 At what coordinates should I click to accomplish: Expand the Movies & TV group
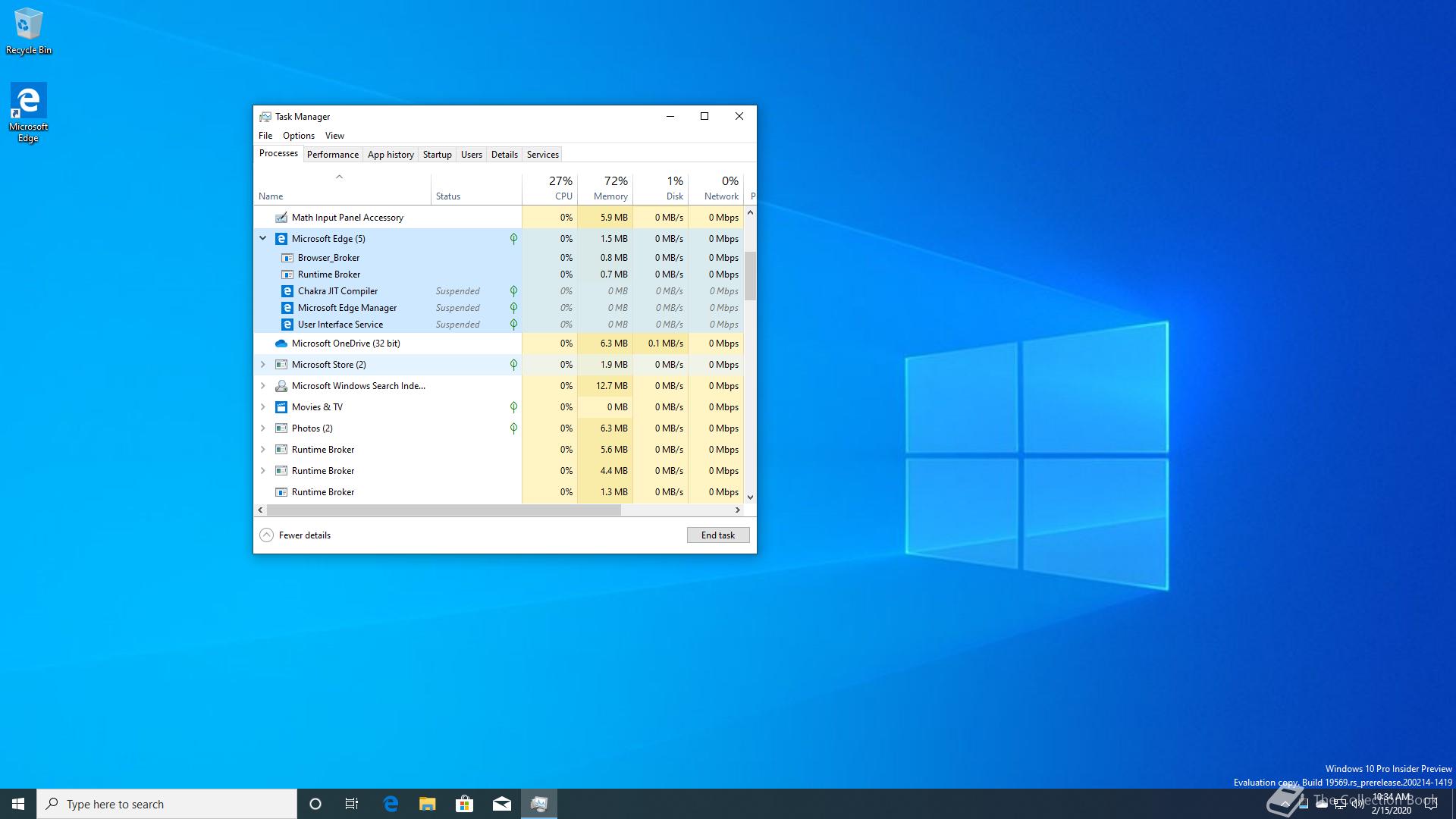pos(263,407)
